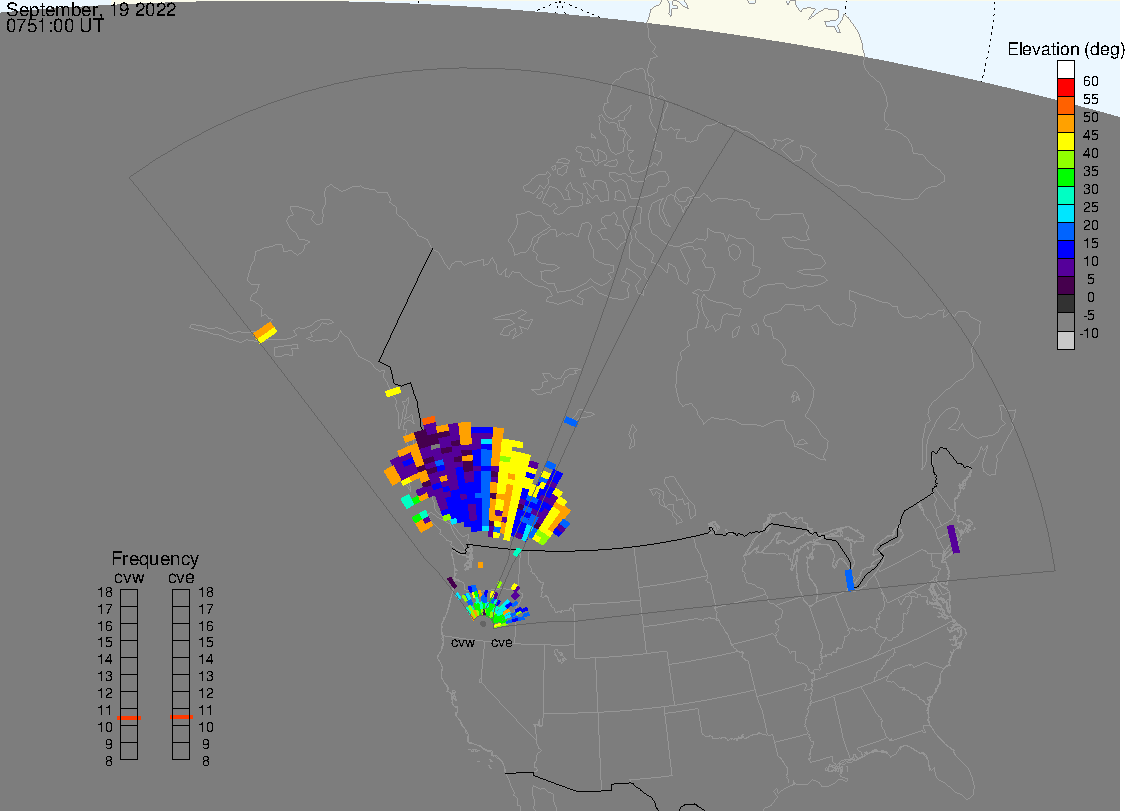
Task: Select the cyan swatch between labels 25 and 20
Action: (x=1065, y=213)
